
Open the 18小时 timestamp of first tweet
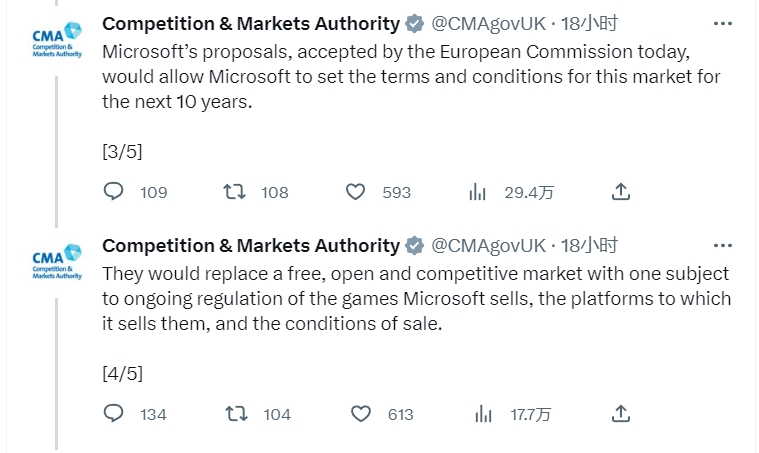[x=589, y=23]
